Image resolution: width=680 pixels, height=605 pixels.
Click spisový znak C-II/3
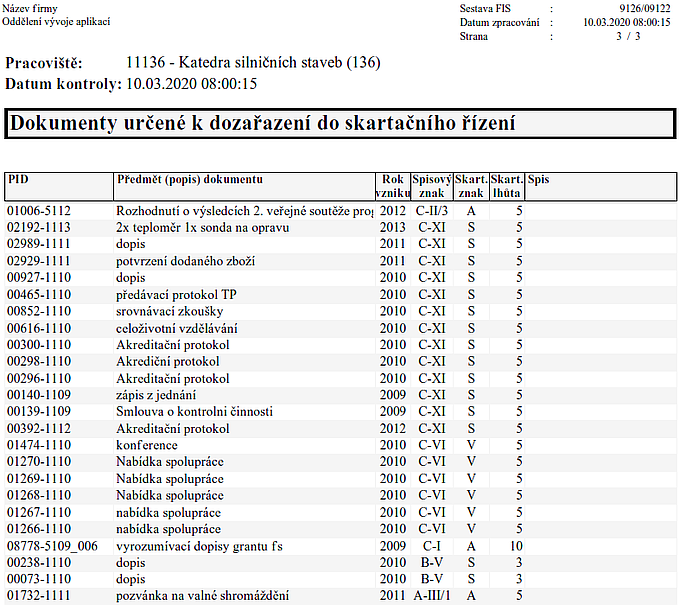pyautogui.click(x=432, y=211)
